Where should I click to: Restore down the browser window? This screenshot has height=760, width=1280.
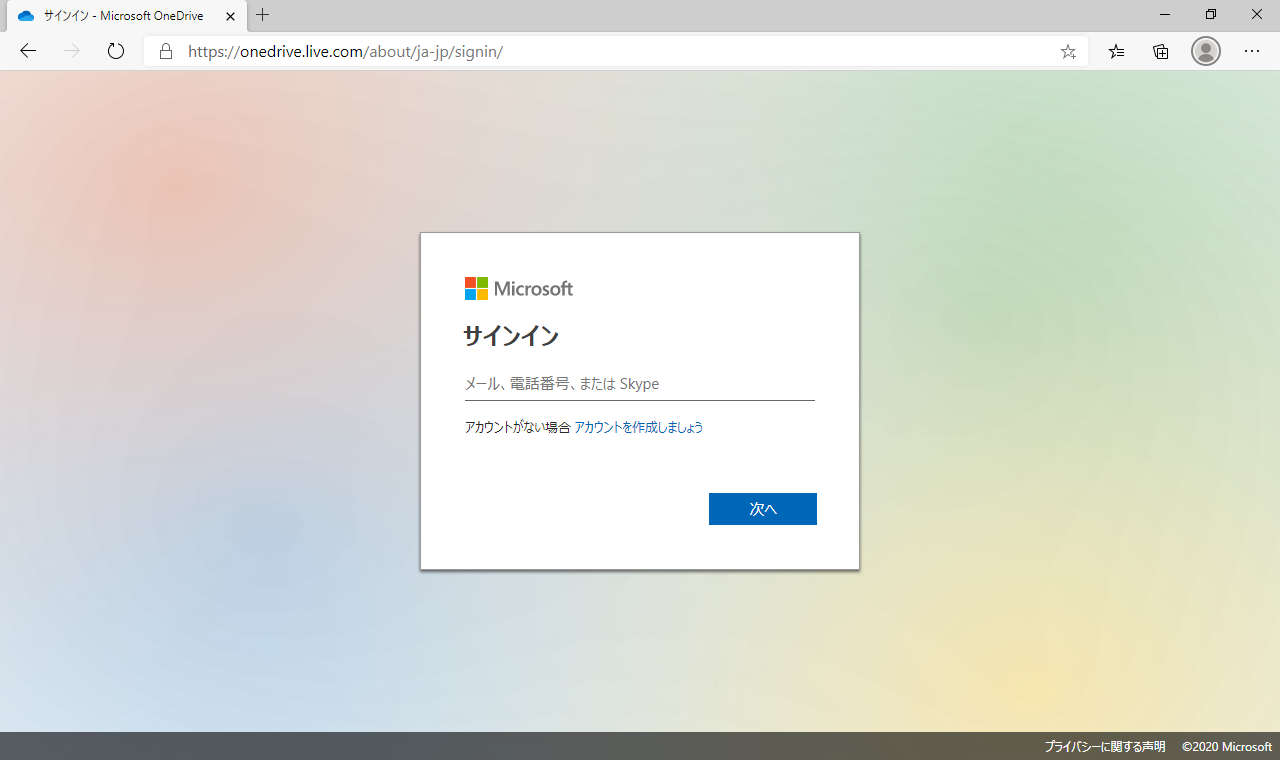1211,15
